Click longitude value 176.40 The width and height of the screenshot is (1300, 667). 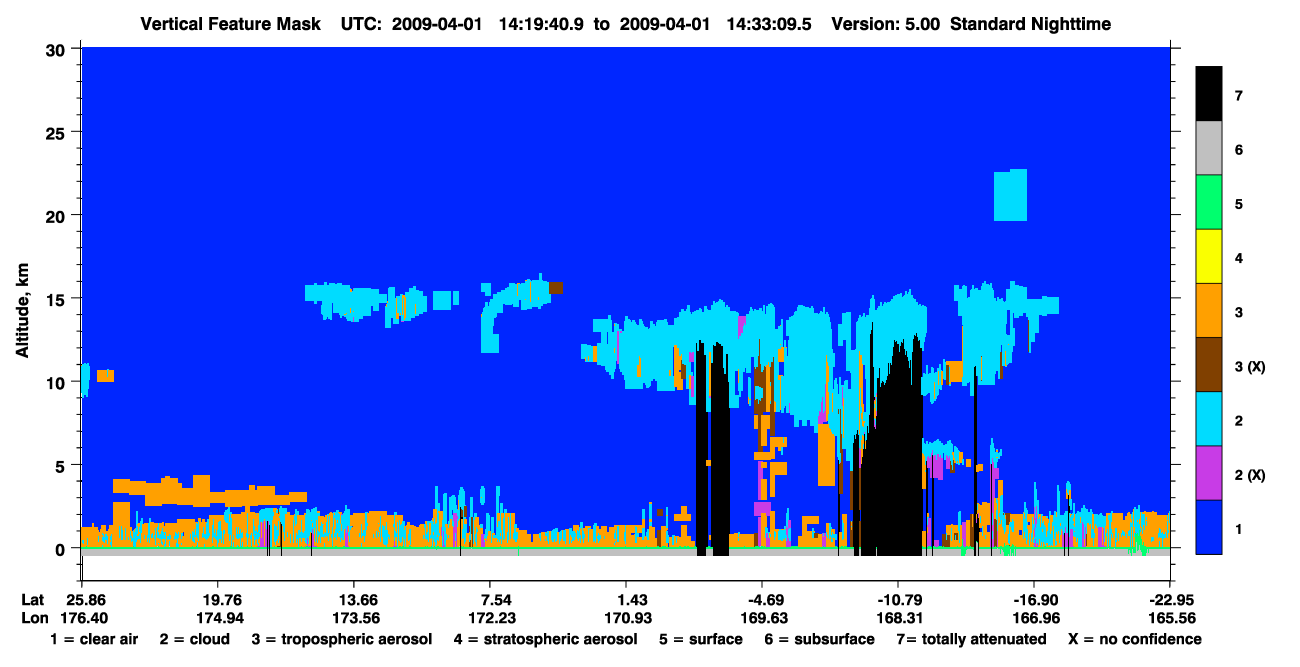pos(82,618)
